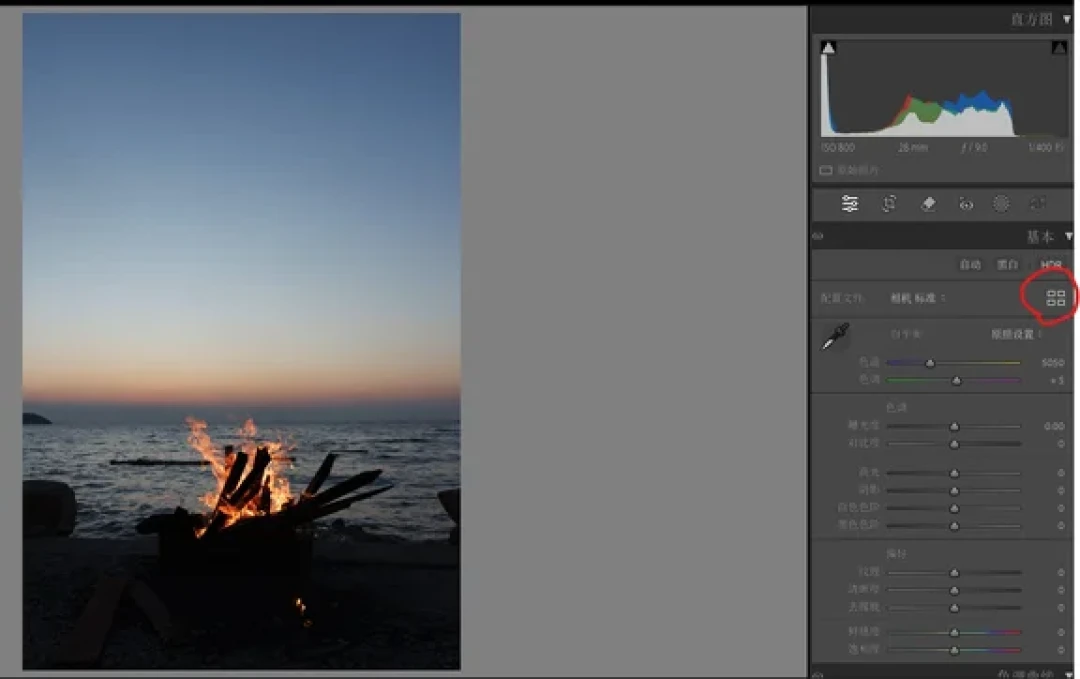Click the 自动 auto tone button

[970, 264]
